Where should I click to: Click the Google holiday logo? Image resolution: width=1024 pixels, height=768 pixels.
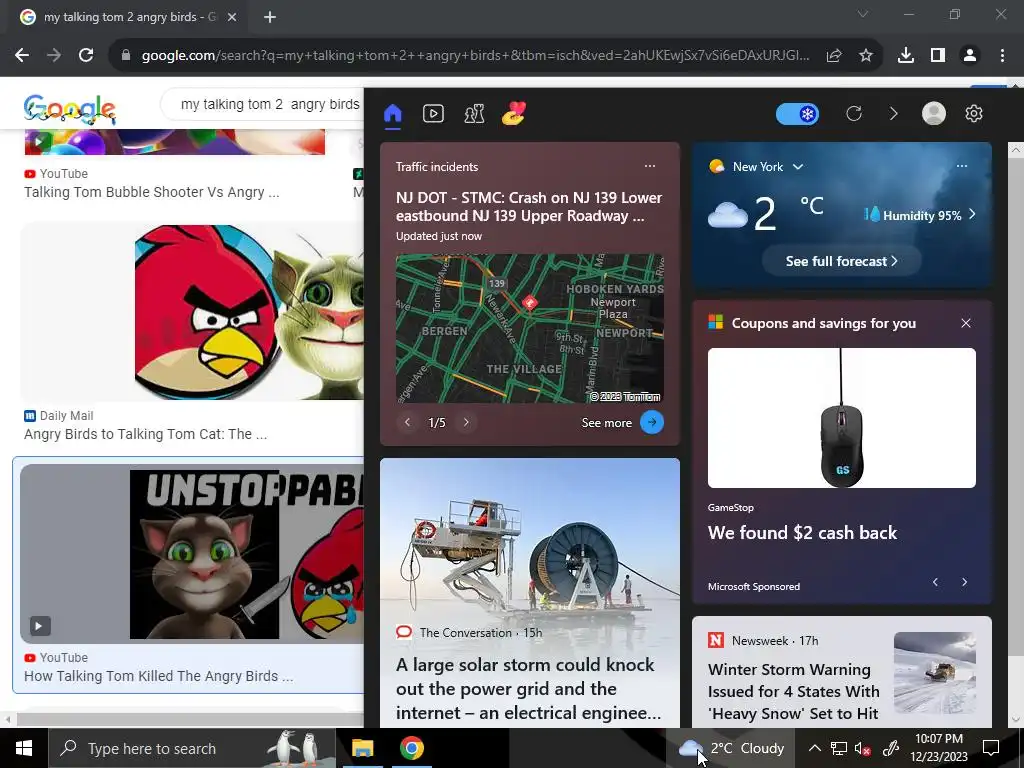click(x=70, y=109)
